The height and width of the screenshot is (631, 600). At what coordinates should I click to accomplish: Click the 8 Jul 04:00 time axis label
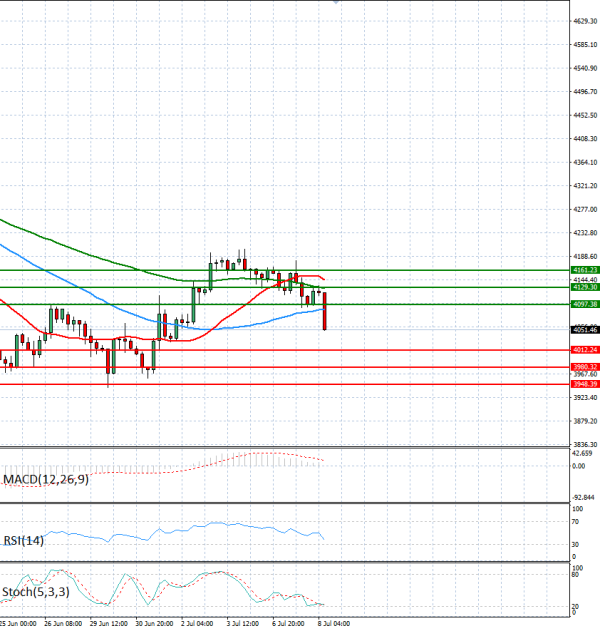coord(334,623)
